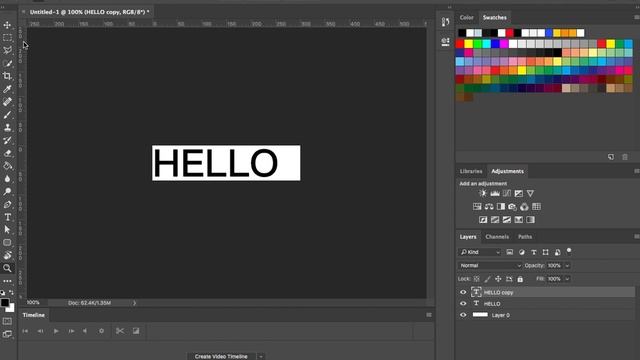Open the Edit Toolbar three-dots menu
The image size is (640, 360).
(7, 281)
